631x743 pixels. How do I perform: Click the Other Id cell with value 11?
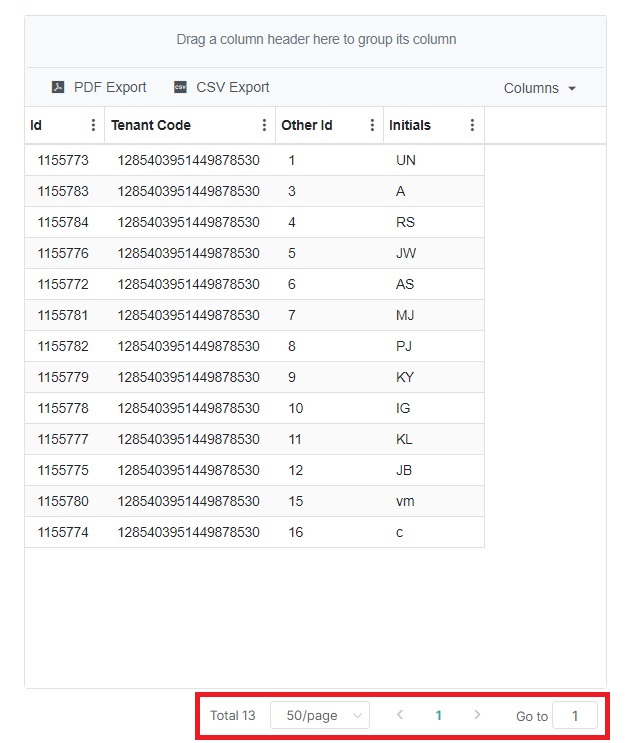[x=329, y=439]
